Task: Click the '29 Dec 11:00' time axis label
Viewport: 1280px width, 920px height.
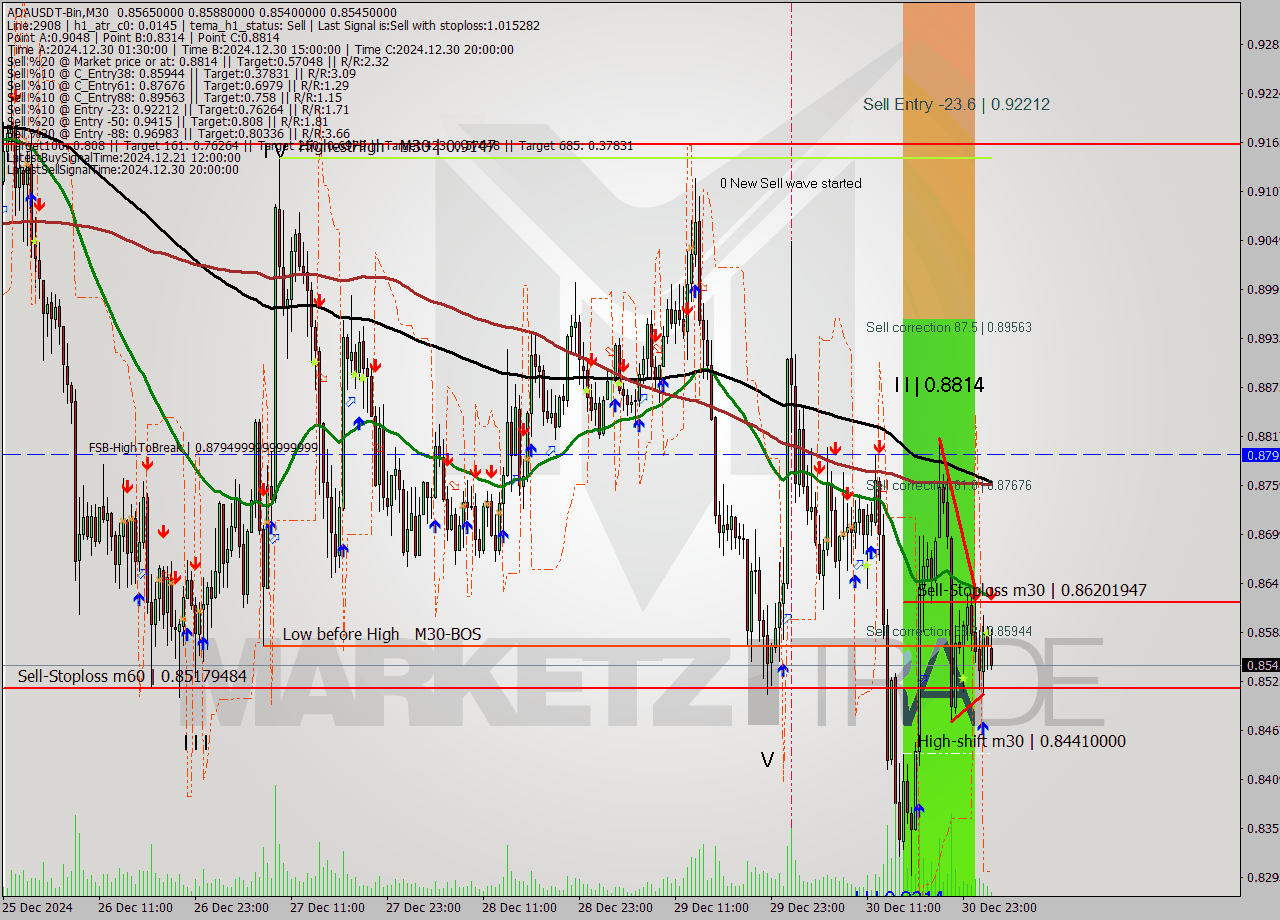Action: [x=711, y=908]
